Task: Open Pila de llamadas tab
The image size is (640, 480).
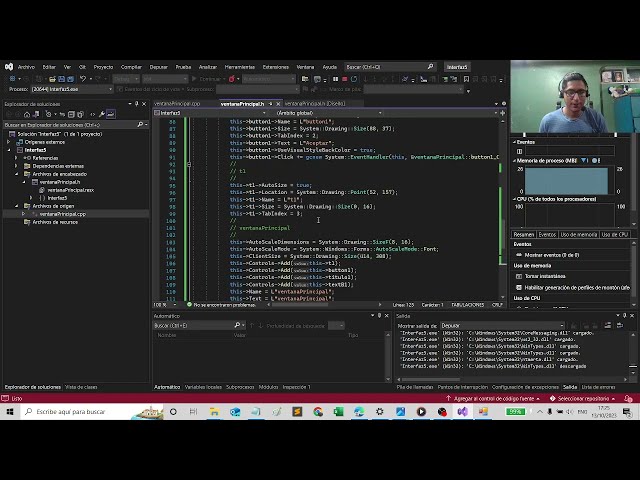Action: click(x=415, y=387)
